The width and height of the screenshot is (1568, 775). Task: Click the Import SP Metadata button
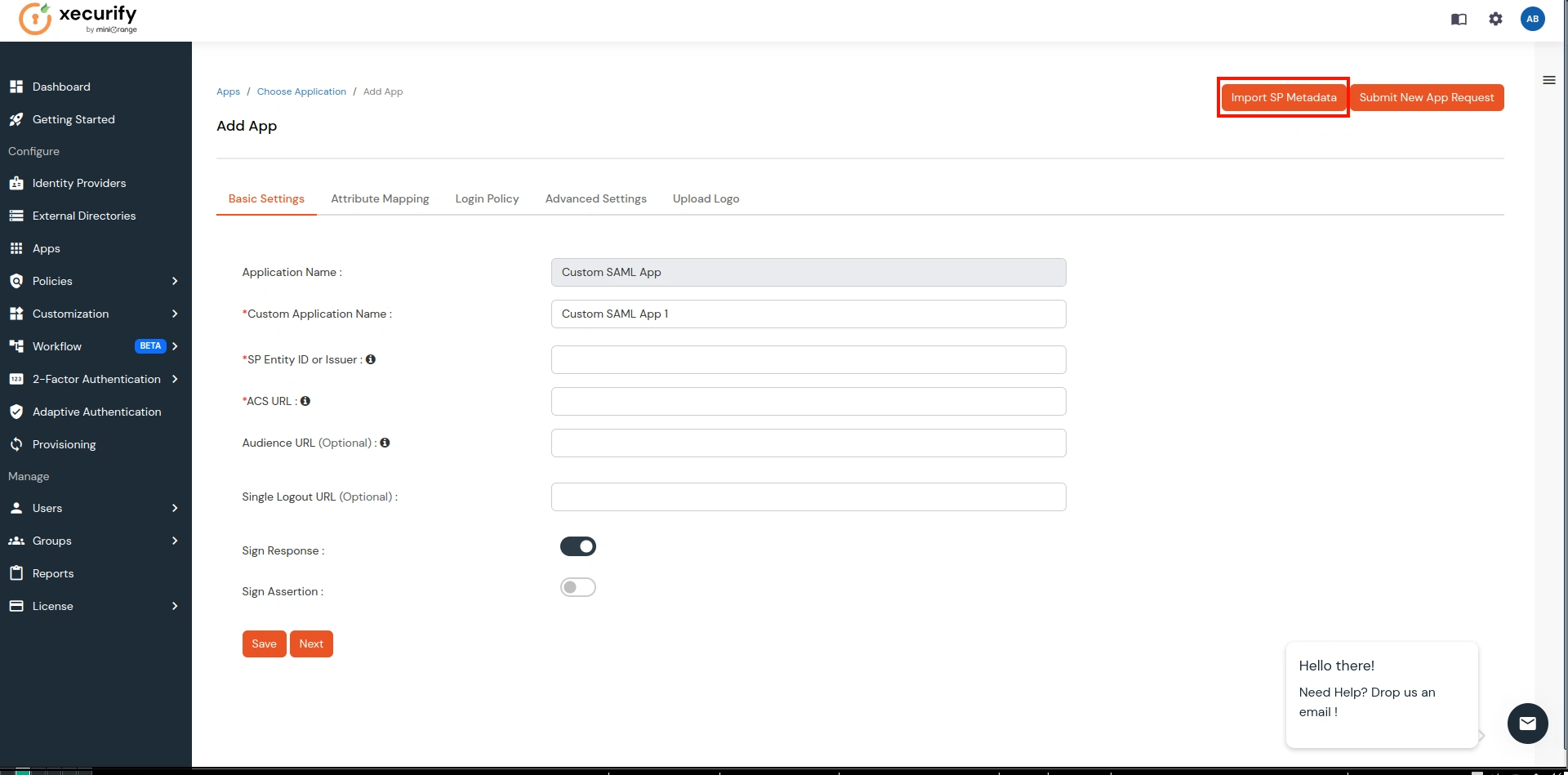(x=1281, y=96)
